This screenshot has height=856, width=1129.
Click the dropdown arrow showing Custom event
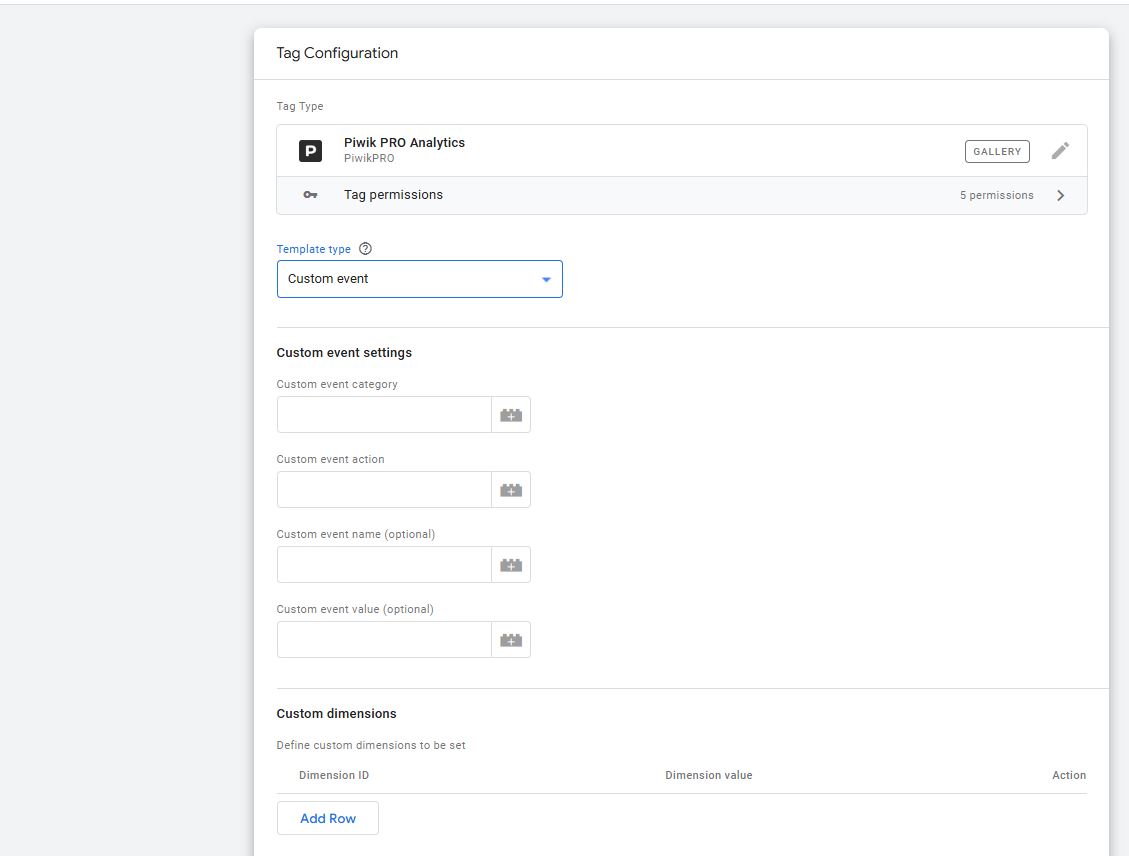[546, 279]
